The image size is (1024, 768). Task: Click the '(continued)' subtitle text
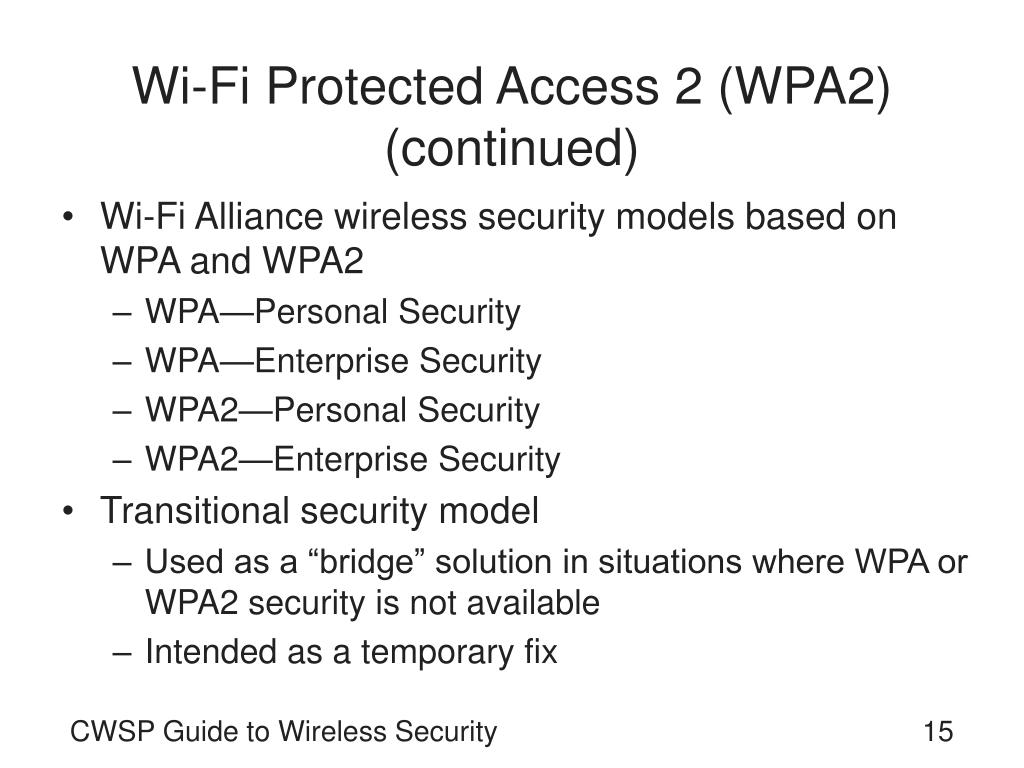click(511, 148)
